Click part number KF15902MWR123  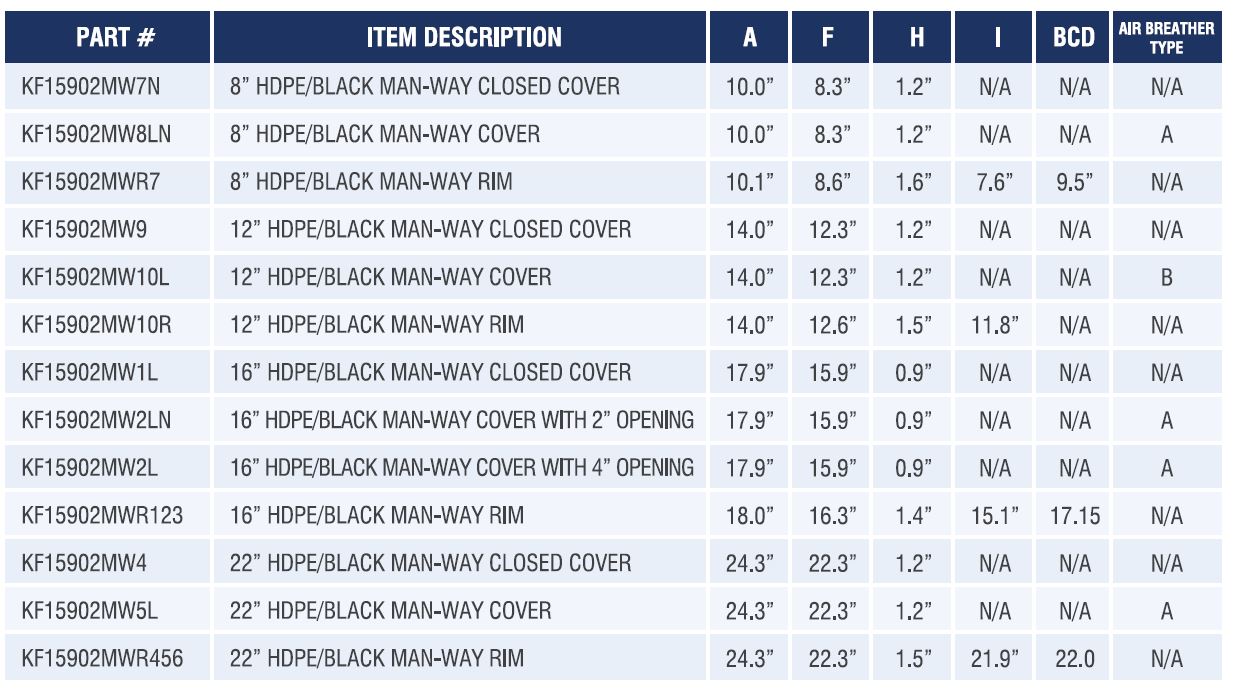pos(102,516)
